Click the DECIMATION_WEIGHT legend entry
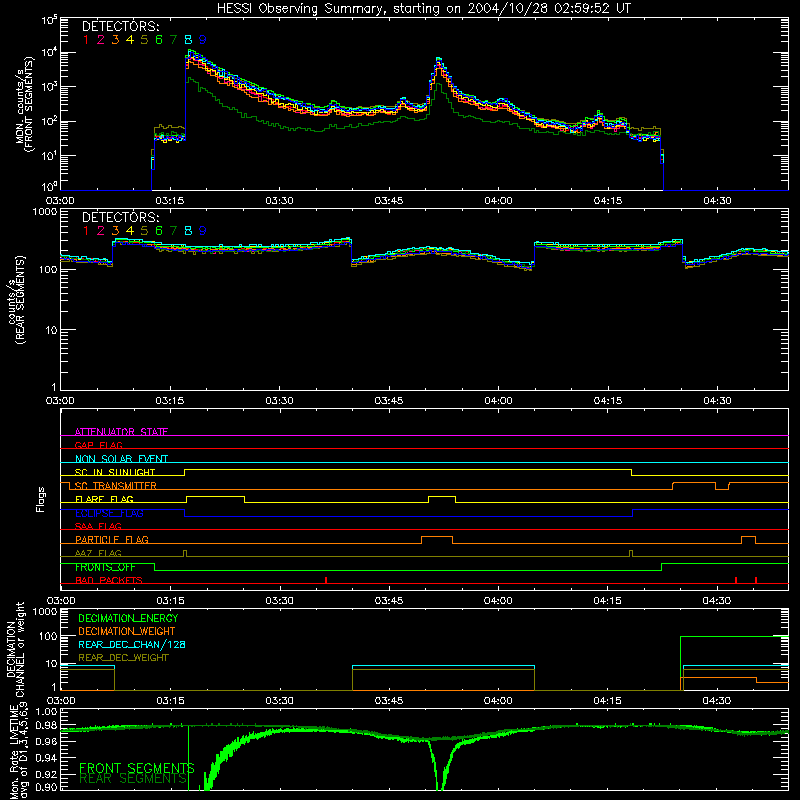 pos(127,631)
